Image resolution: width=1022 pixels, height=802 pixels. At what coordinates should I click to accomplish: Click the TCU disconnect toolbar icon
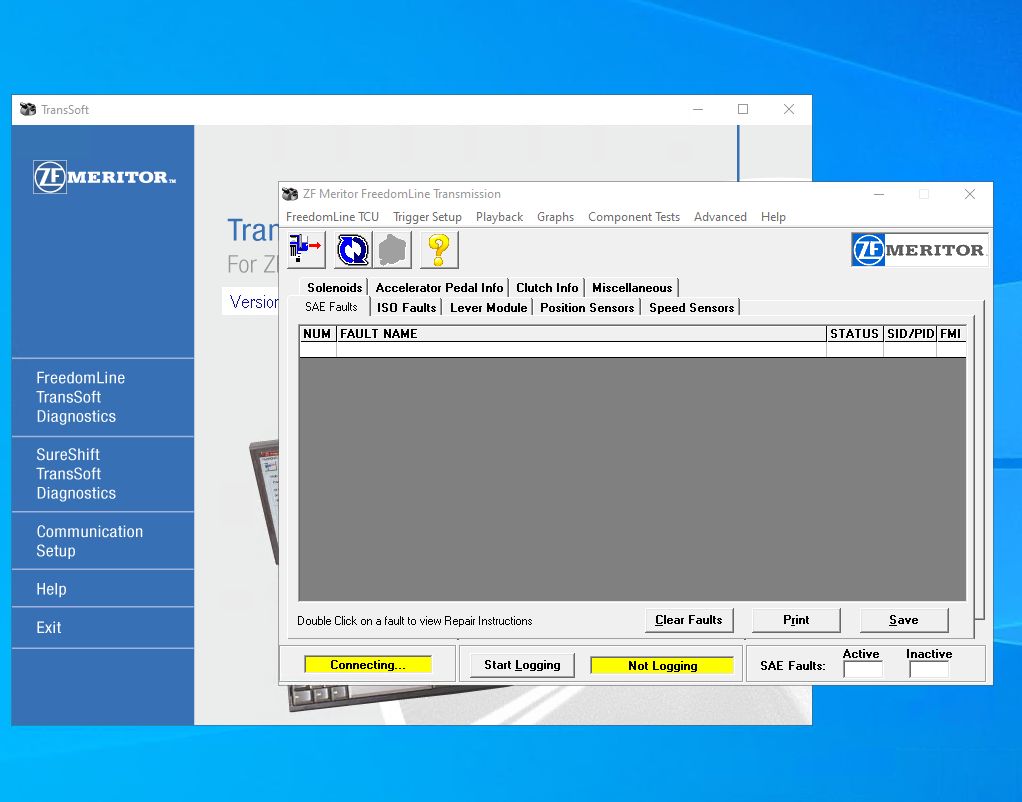point(304,250)
